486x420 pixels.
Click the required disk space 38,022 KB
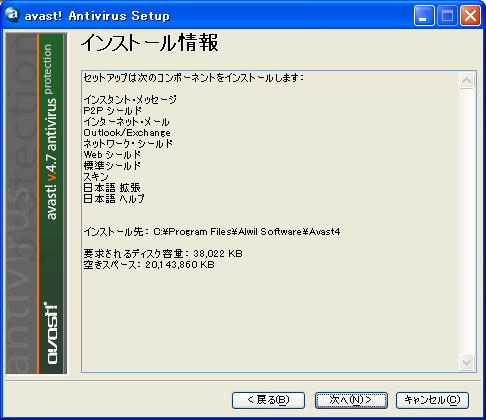coord(218,254)
